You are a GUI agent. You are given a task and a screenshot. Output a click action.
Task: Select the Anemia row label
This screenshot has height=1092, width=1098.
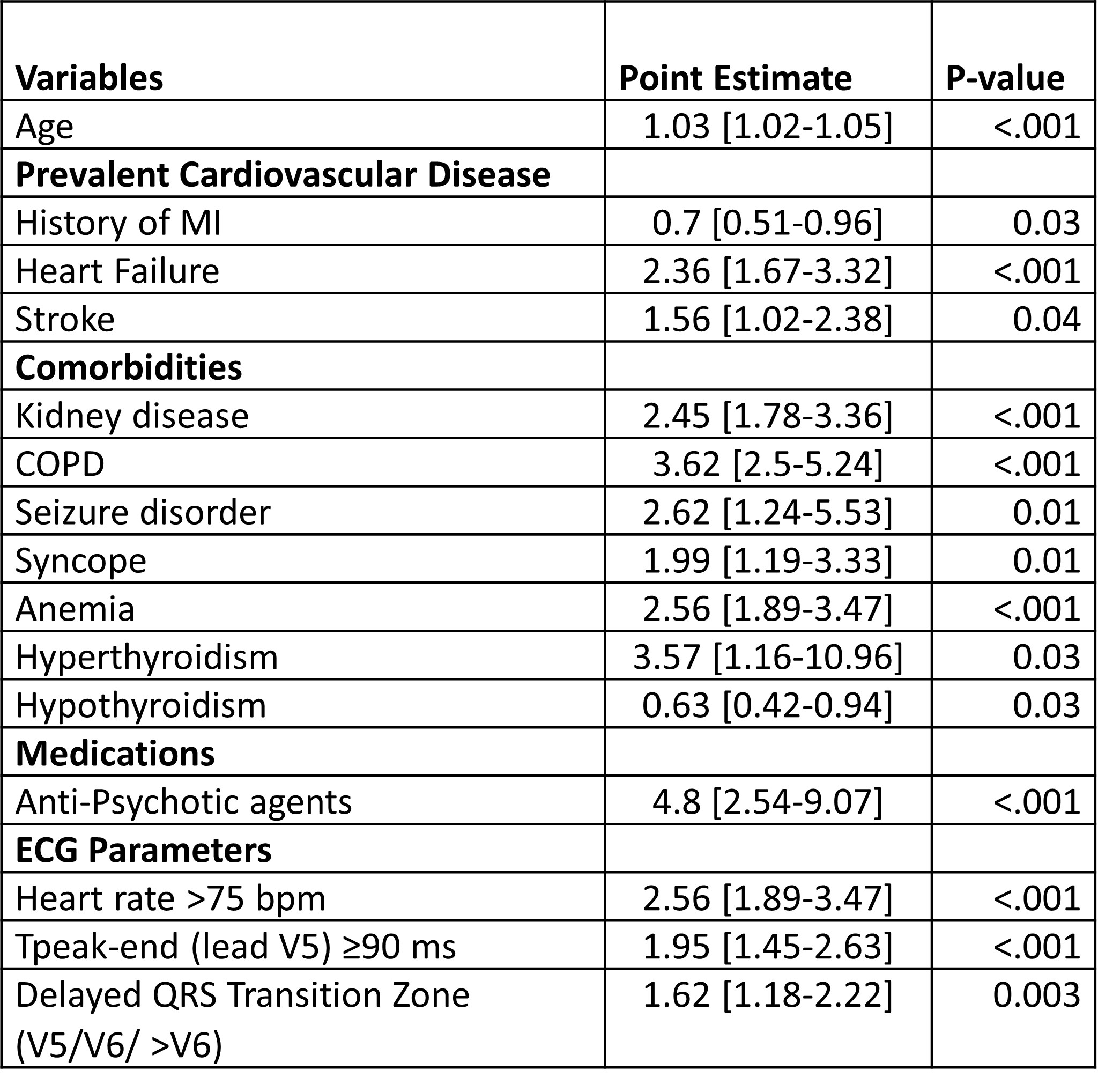(75, 609)
